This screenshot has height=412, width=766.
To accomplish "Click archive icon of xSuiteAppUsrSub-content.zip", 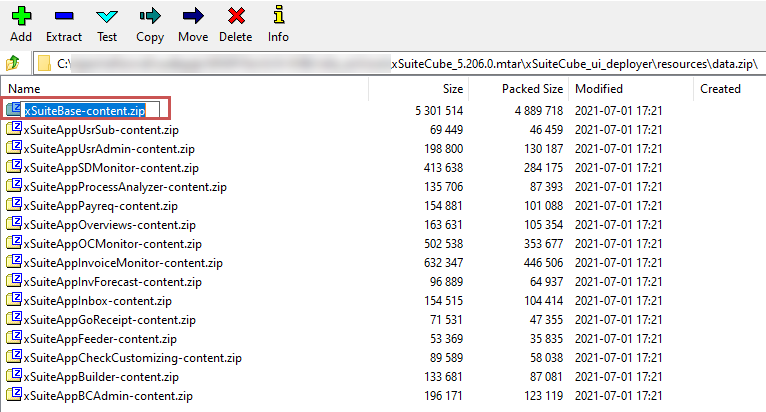I will pyautogui.click(x=14, y=129).
